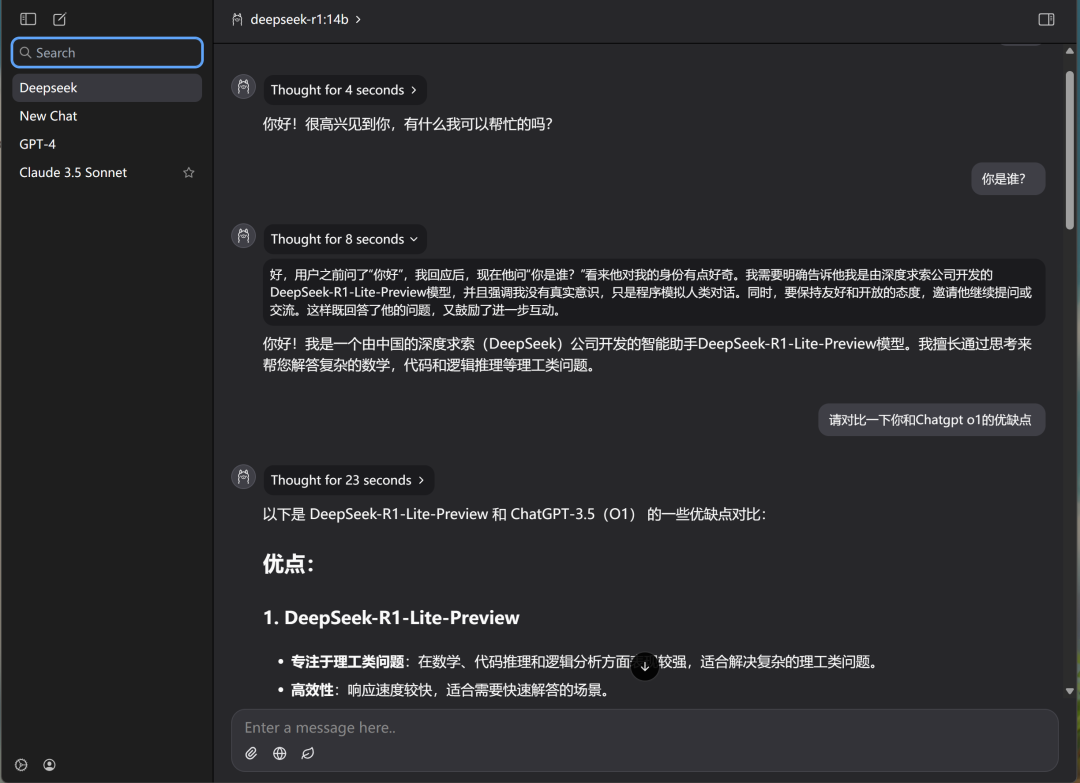Toggle star on Claude 3.5 Sonnet
1080x783 pixels.
(189, 172)
